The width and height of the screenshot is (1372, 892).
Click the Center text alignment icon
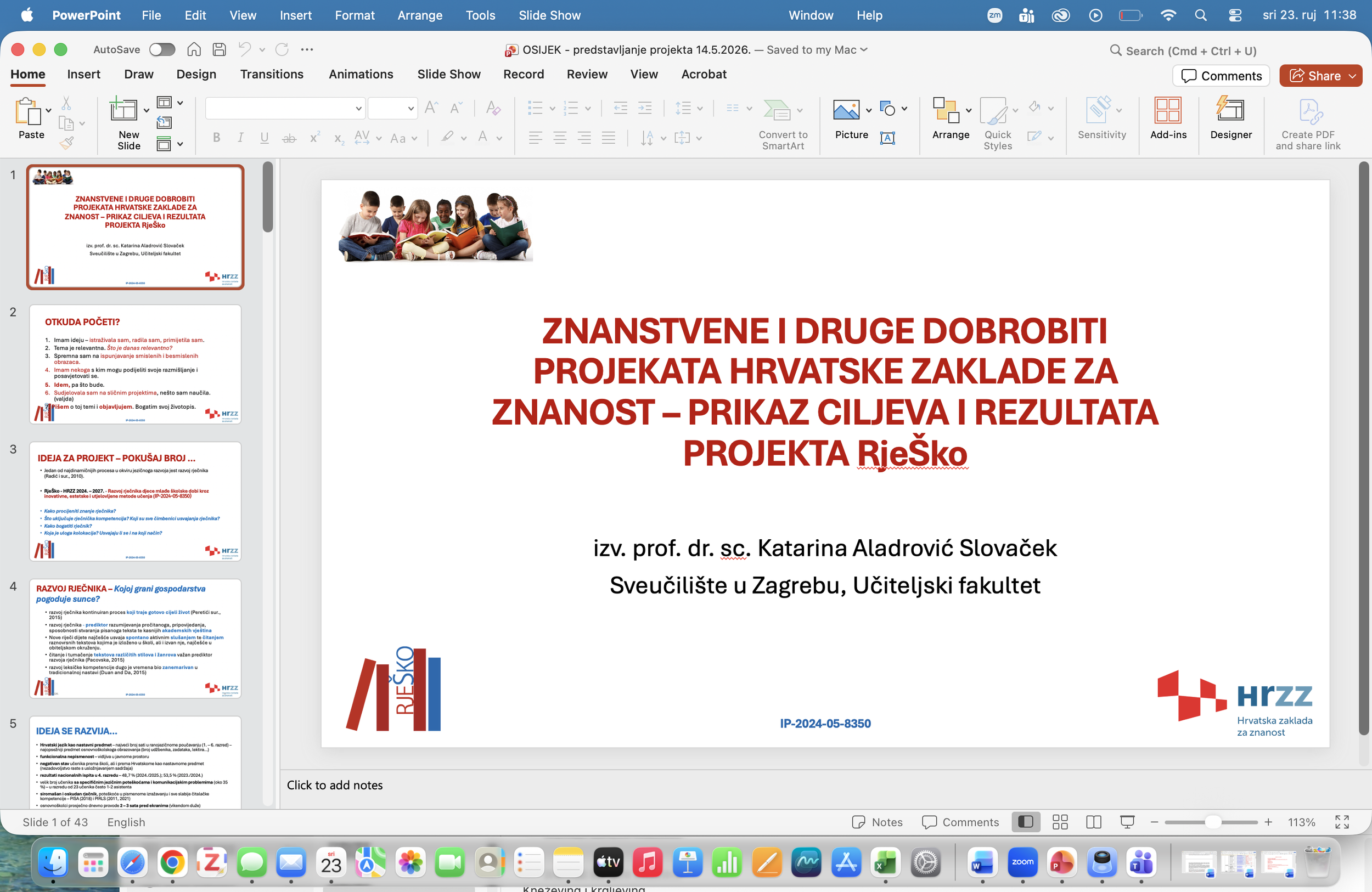(560, 138)
